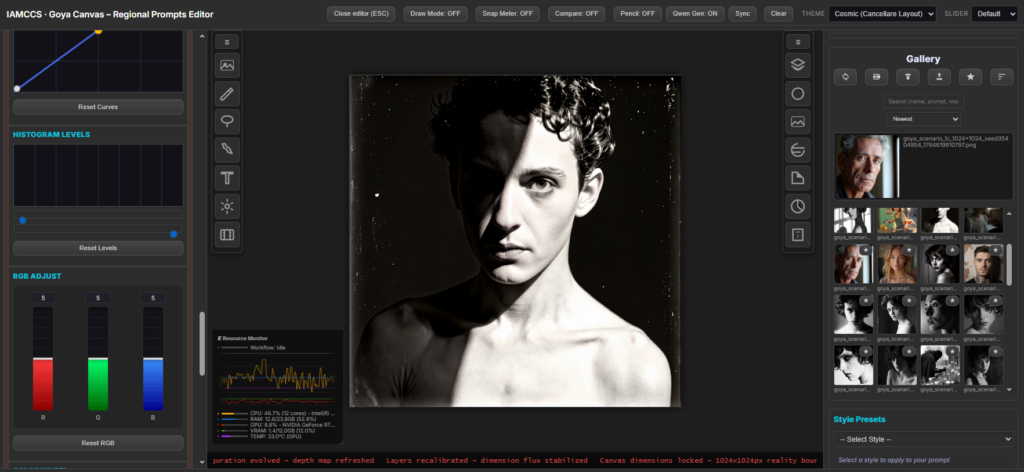
Task: Open the blonde woman thumbnail
Action: tap(896, 264)
